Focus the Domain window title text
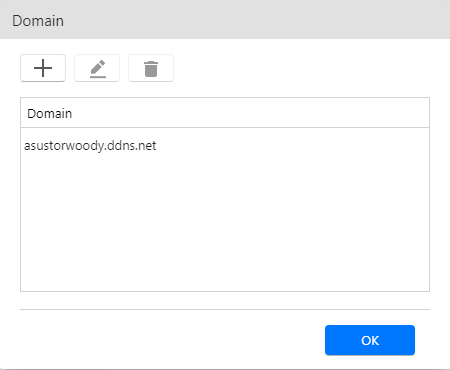The width and height of the screenshot is (450, 370). (x=38, y=21)
